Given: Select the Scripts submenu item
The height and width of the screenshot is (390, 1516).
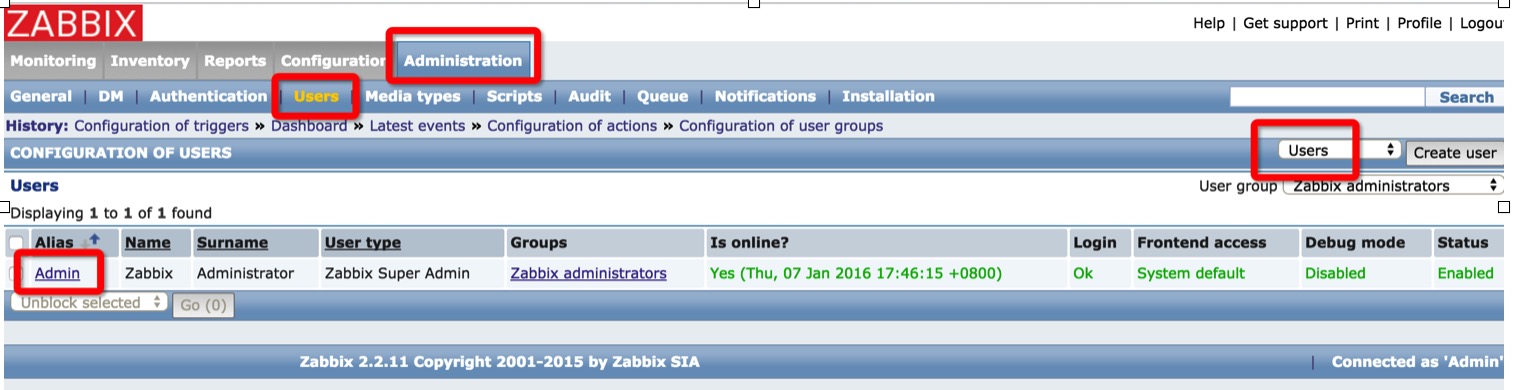Looking at the screenshot, I should click(x=514, y=97).
